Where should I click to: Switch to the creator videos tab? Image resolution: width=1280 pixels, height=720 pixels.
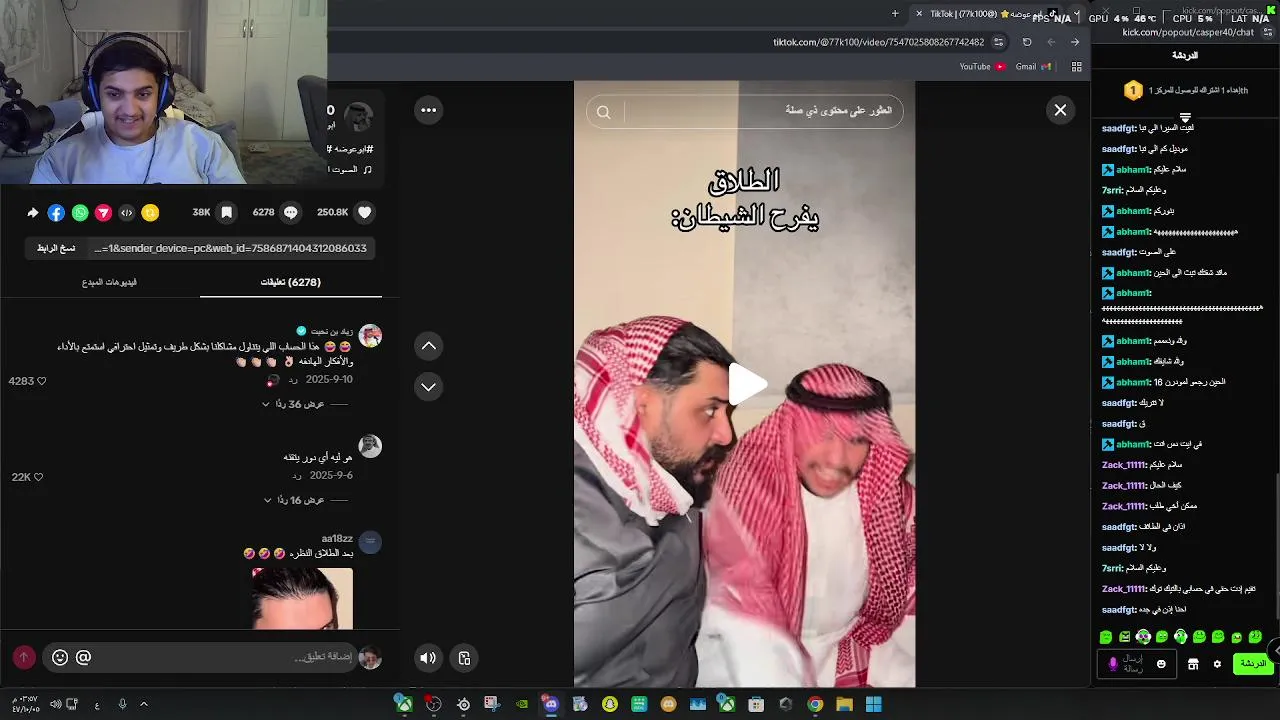click(109, 282)
